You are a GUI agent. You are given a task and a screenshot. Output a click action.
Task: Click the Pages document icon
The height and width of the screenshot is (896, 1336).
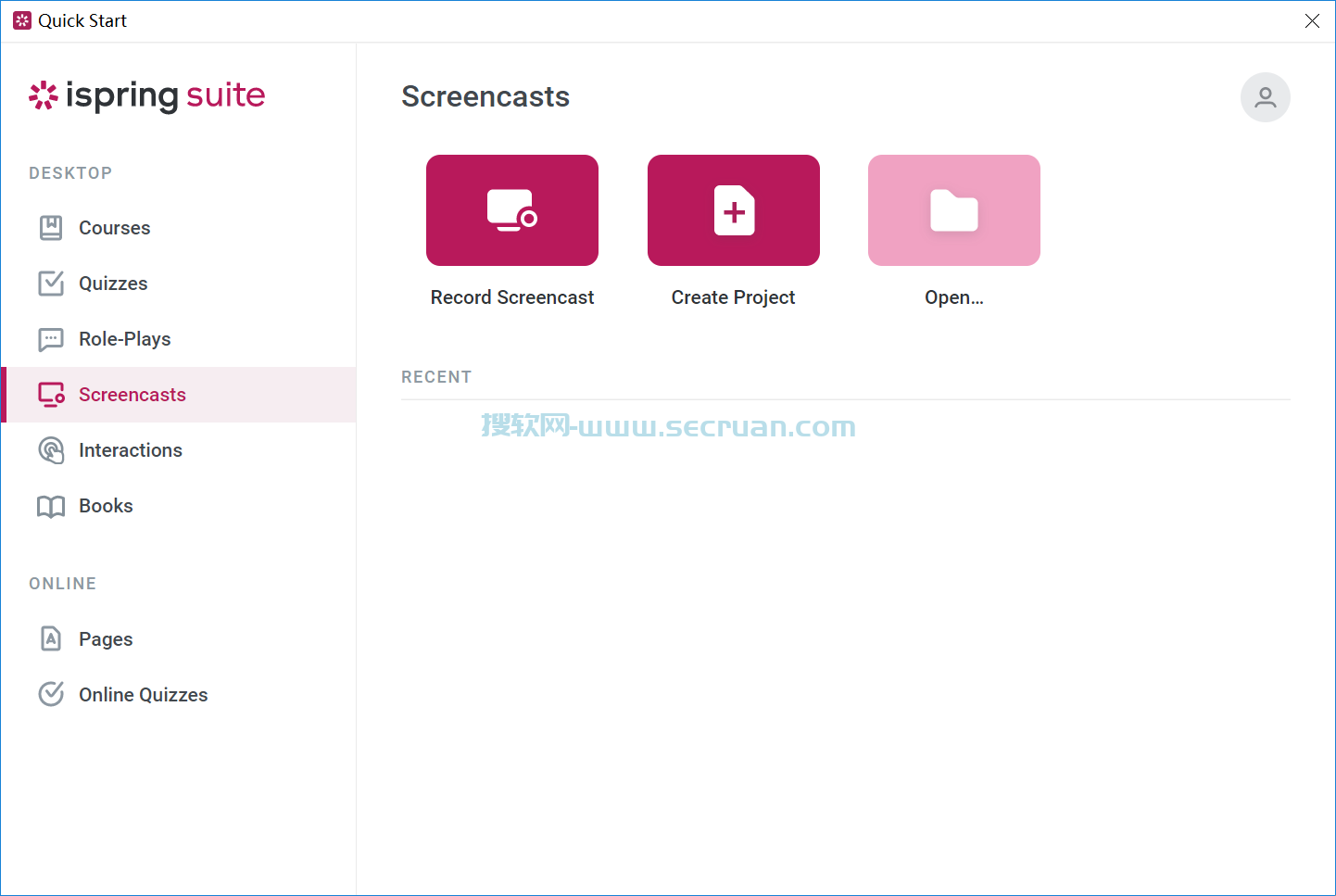[51, 639]
